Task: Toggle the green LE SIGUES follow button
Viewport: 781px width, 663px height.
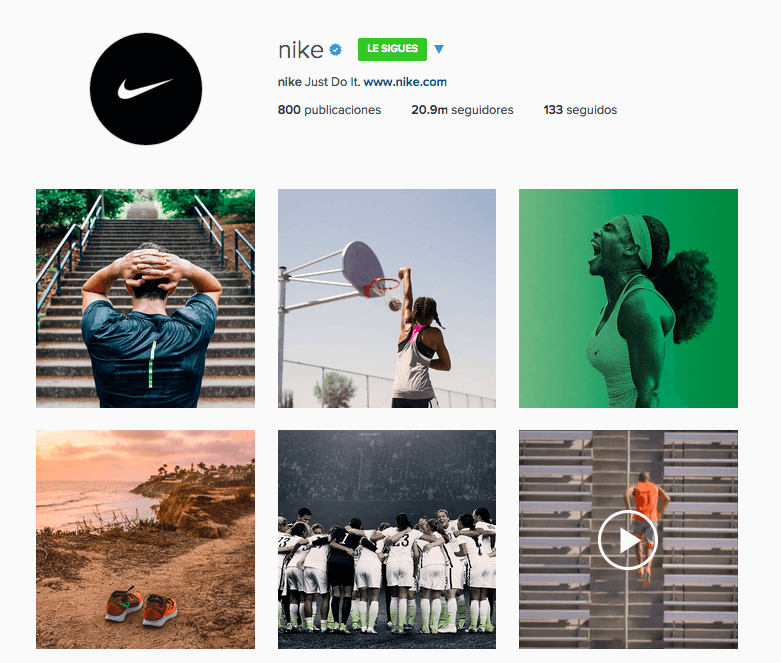Action: tap(392, 49)
